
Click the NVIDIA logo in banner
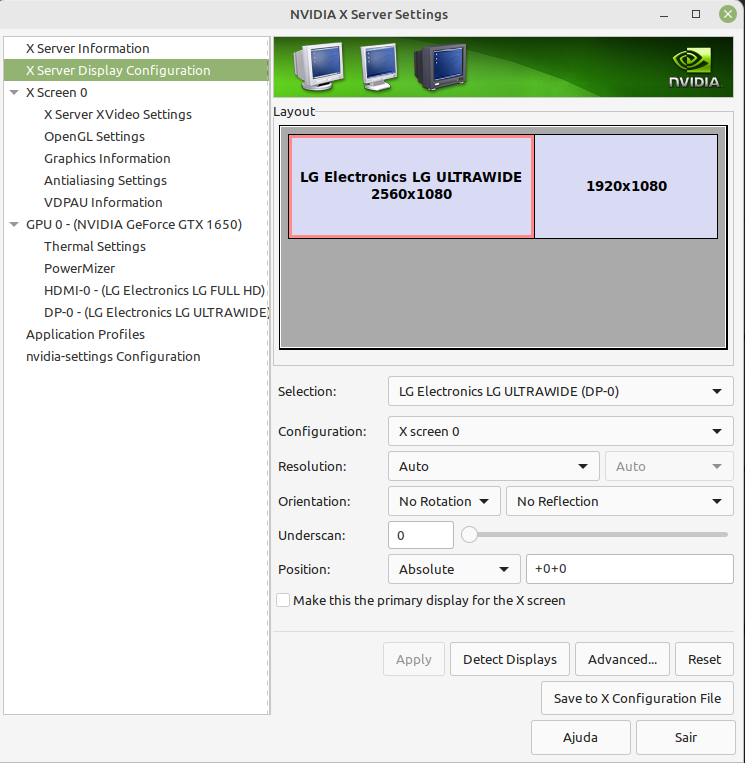click(x=694, y=68)
